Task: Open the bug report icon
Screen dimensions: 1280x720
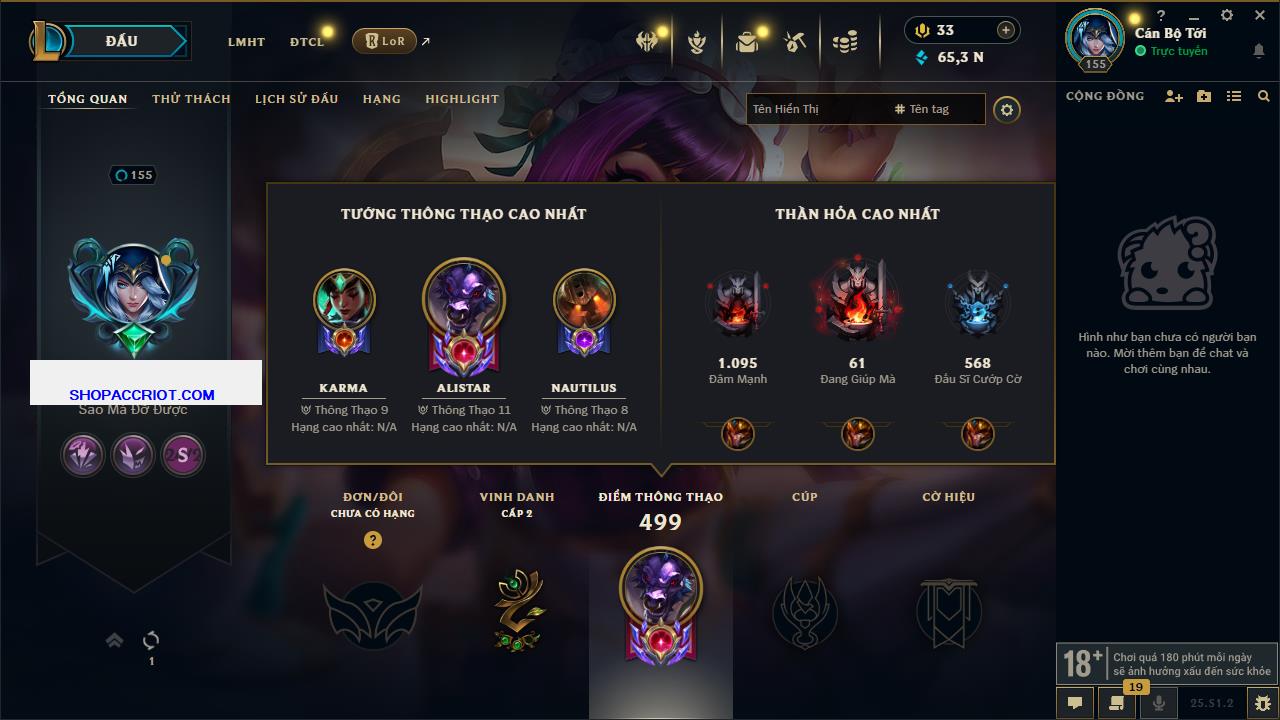Action: (x=1263, y=703)
